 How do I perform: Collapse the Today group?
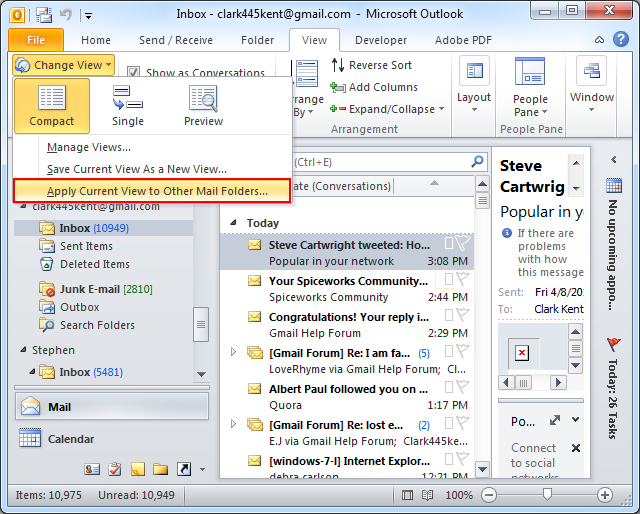coord(233,223)
